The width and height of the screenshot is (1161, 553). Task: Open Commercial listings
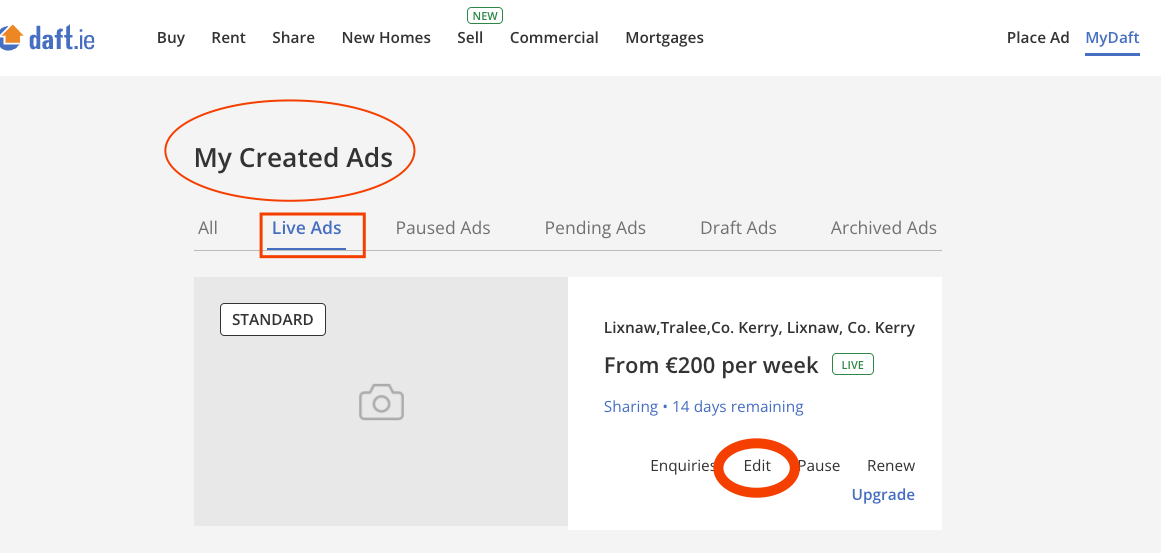click(x=554, y=38)
